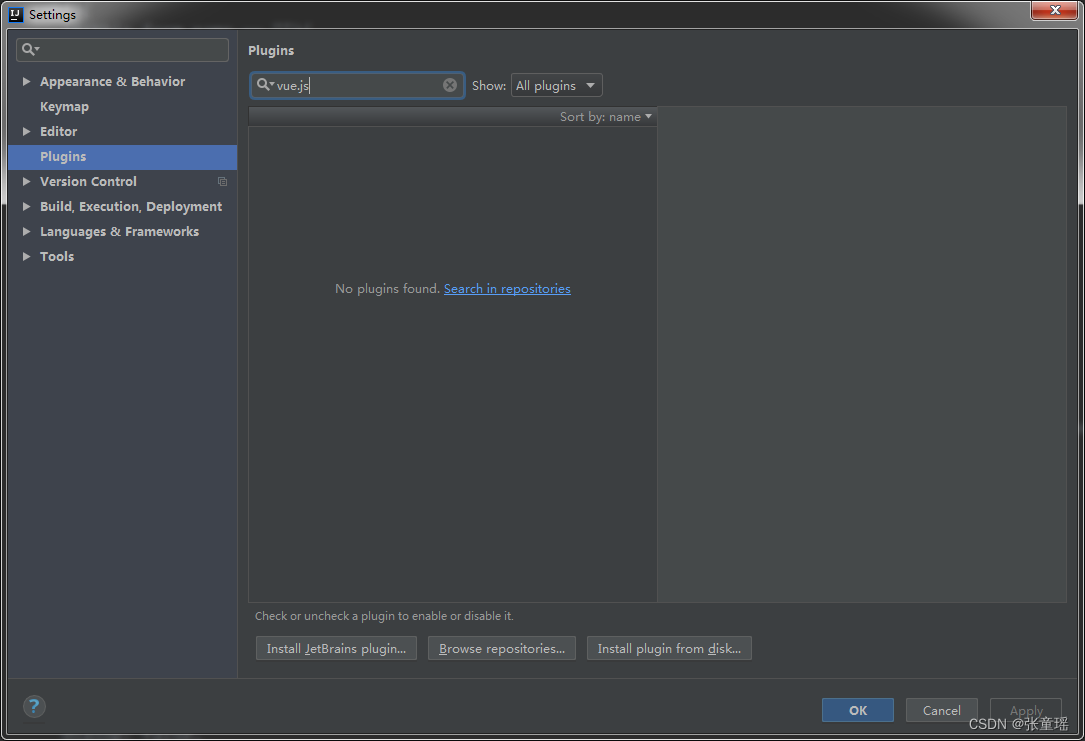
Task: Expand the Appearance & Behavior section
Action: click(27, 82)
